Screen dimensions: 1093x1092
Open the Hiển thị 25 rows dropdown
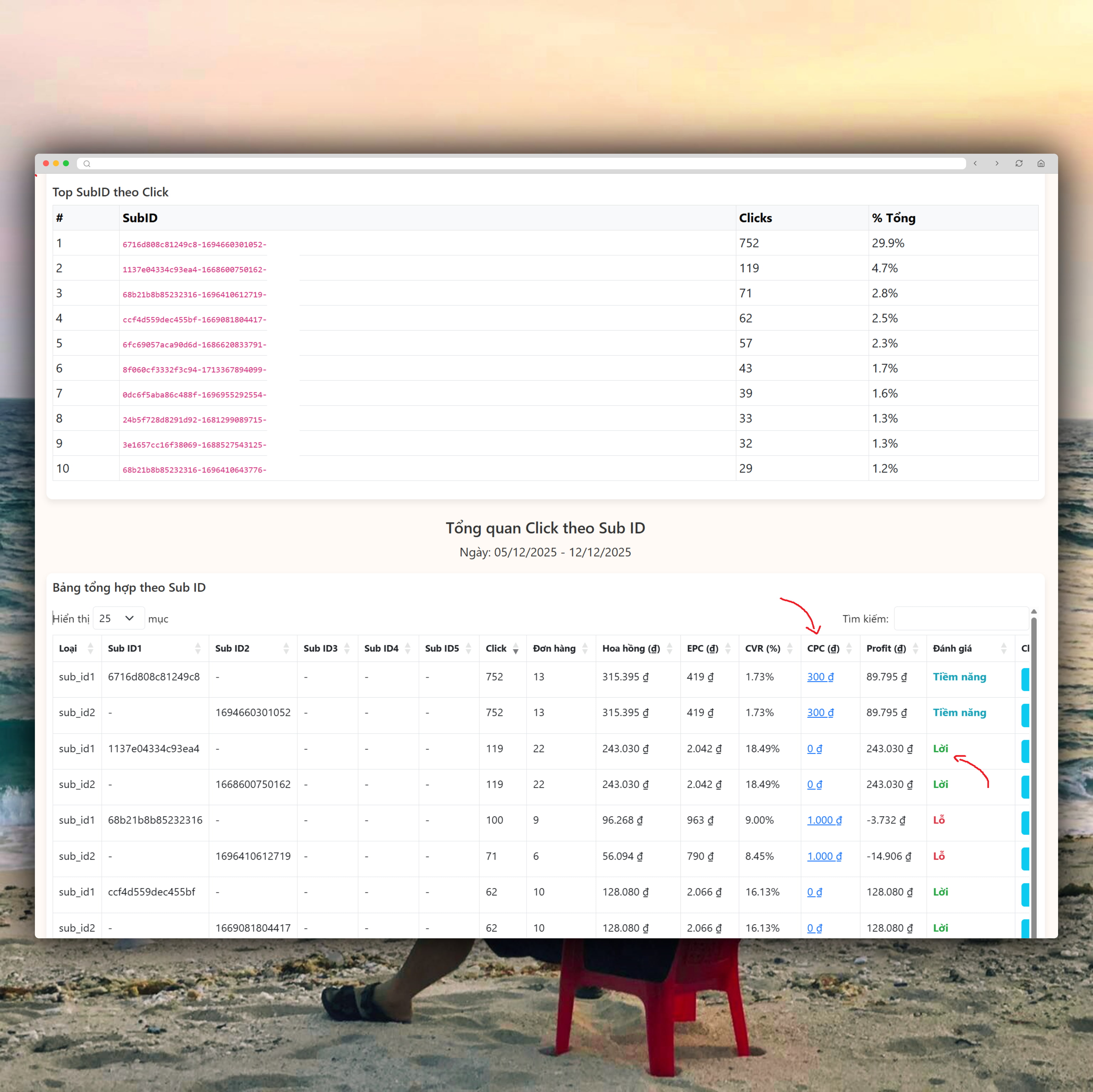click(x=118, y=619)
